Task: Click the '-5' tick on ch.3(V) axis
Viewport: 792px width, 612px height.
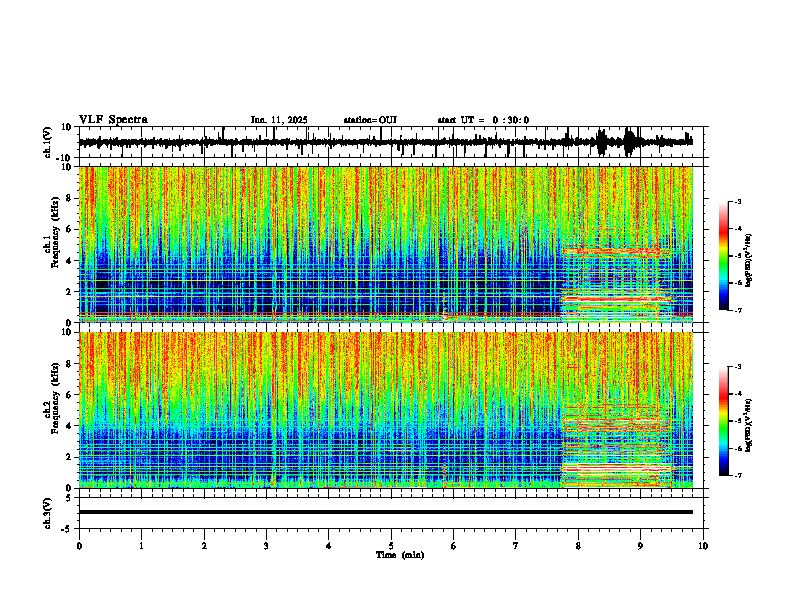Action: point(68,529)
